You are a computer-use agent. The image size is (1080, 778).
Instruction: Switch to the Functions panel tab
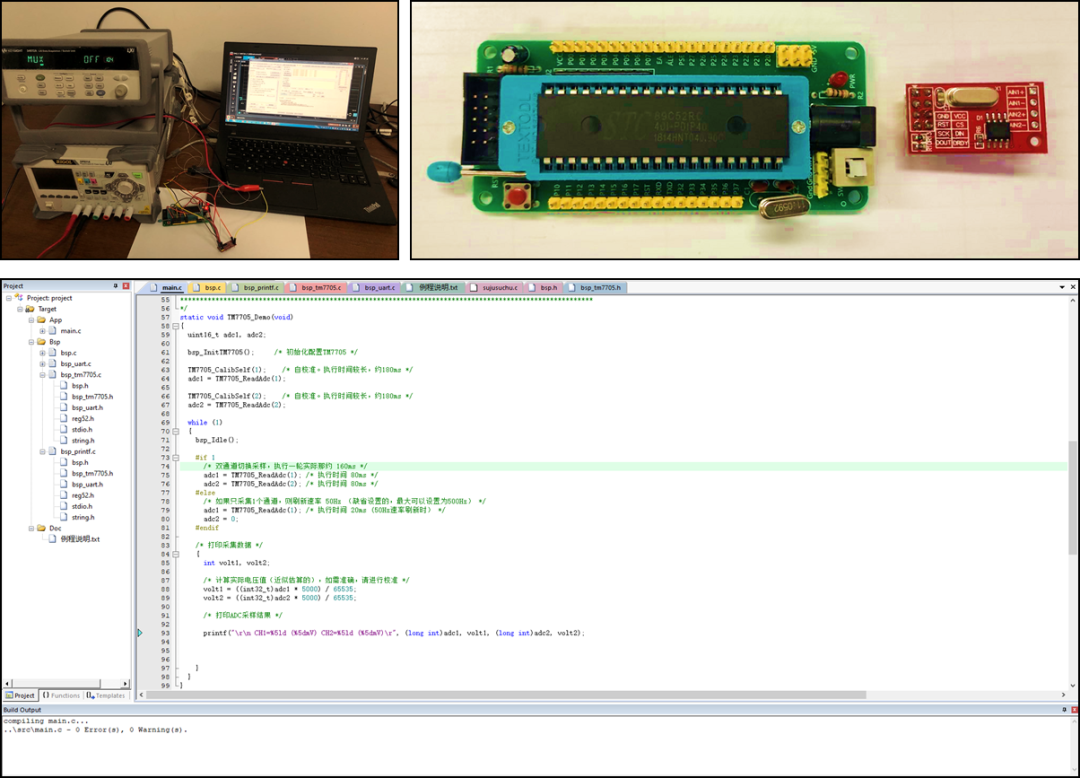pos(61,695)
